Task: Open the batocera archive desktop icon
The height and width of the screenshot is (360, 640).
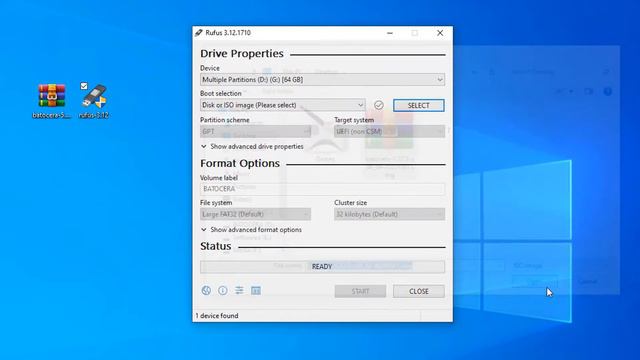Action: 52,100
